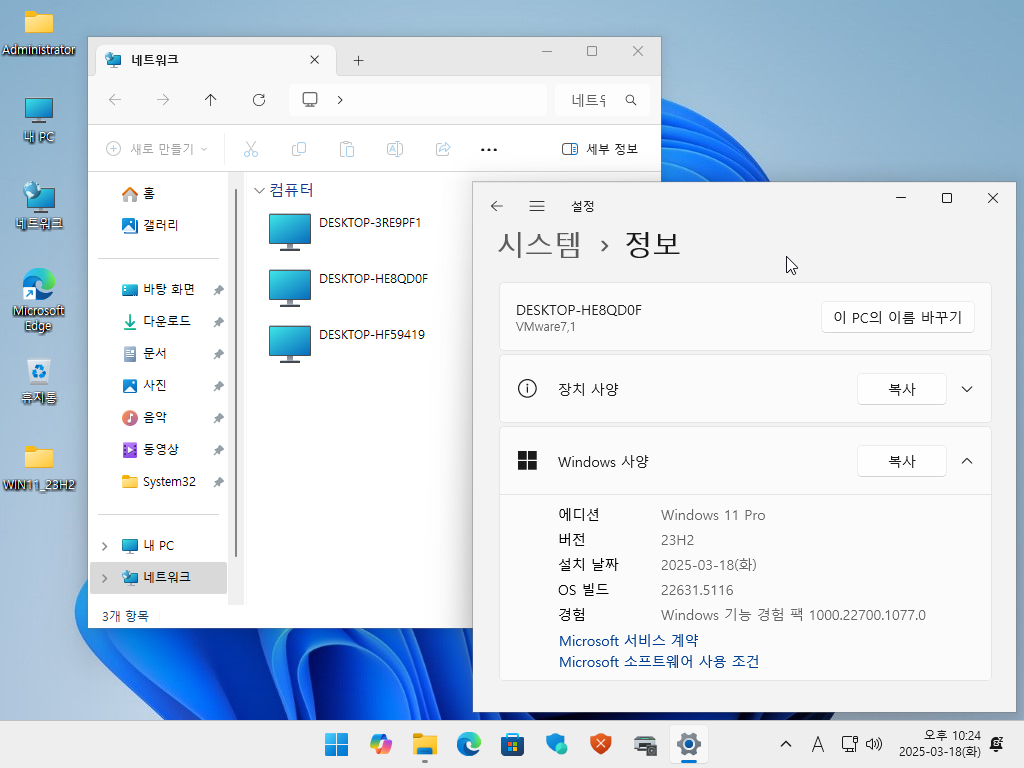Click 이 PC의 이름 바꾸기 button
Screen dimensions: 1024x768
tap(897, 317)
